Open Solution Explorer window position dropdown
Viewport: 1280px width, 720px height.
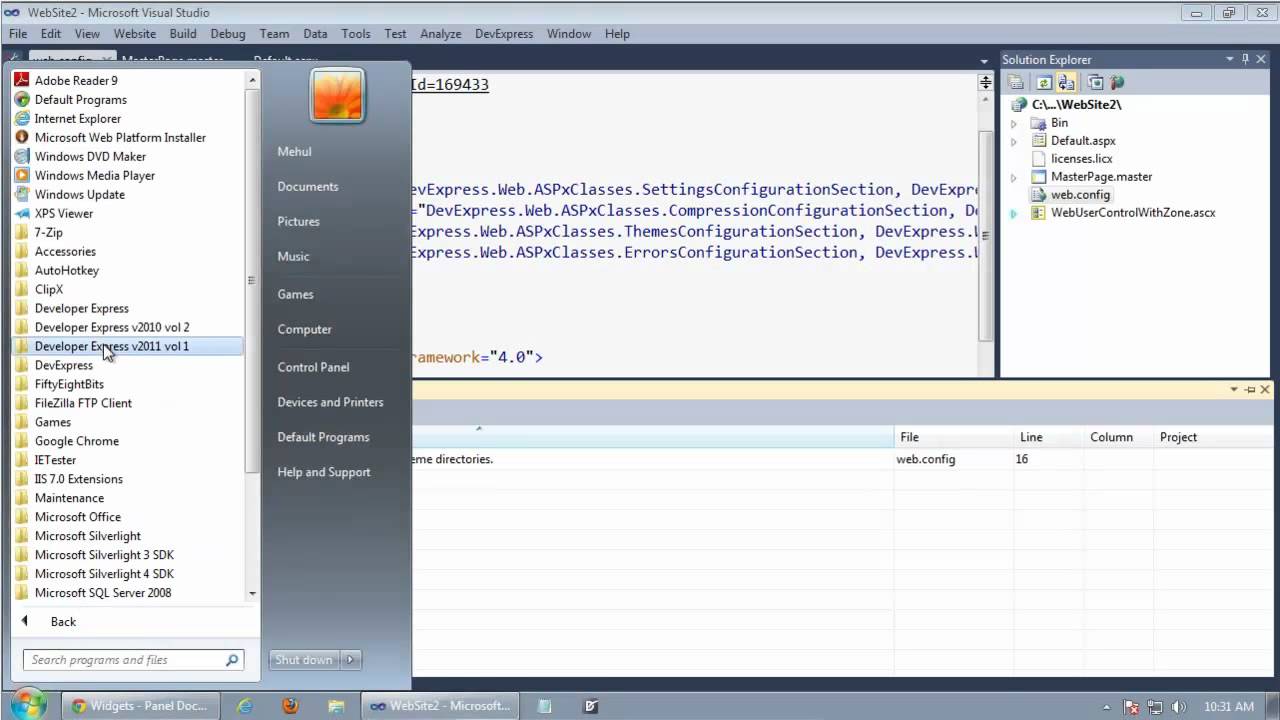coord(1231,60)
